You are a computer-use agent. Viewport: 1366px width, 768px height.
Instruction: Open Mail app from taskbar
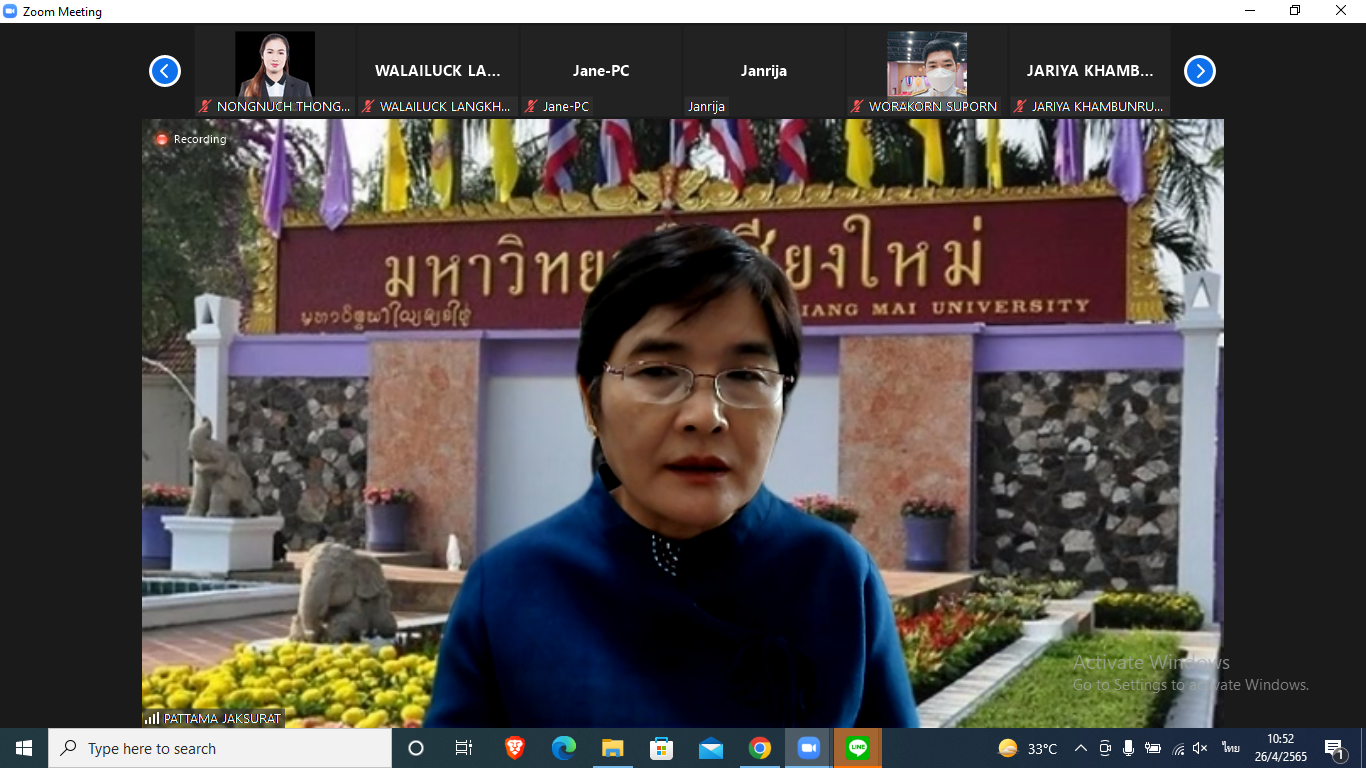711,748
